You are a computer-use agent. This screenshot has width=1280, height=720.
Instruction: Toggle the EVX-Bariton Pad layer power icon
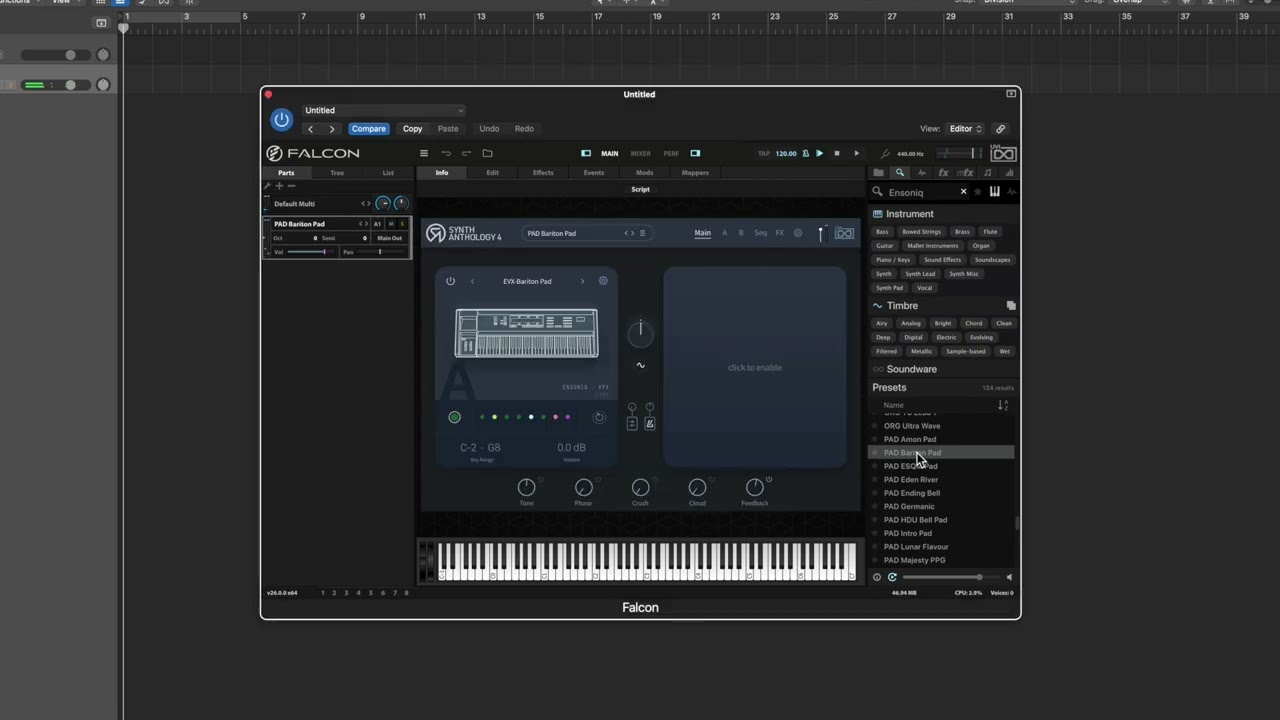[x=450, y=281]
